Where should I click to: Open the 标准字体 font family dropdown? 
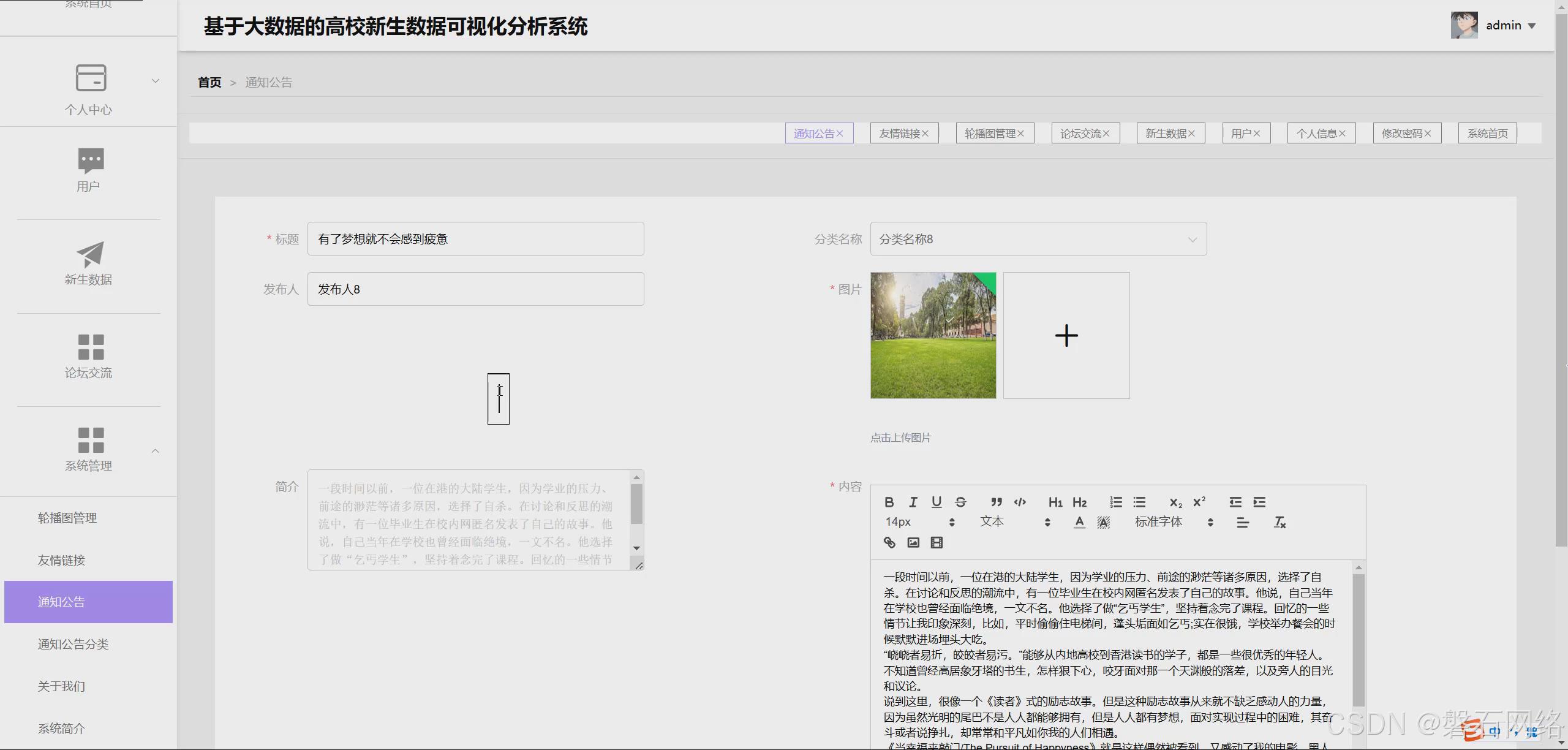point(1174,522)
